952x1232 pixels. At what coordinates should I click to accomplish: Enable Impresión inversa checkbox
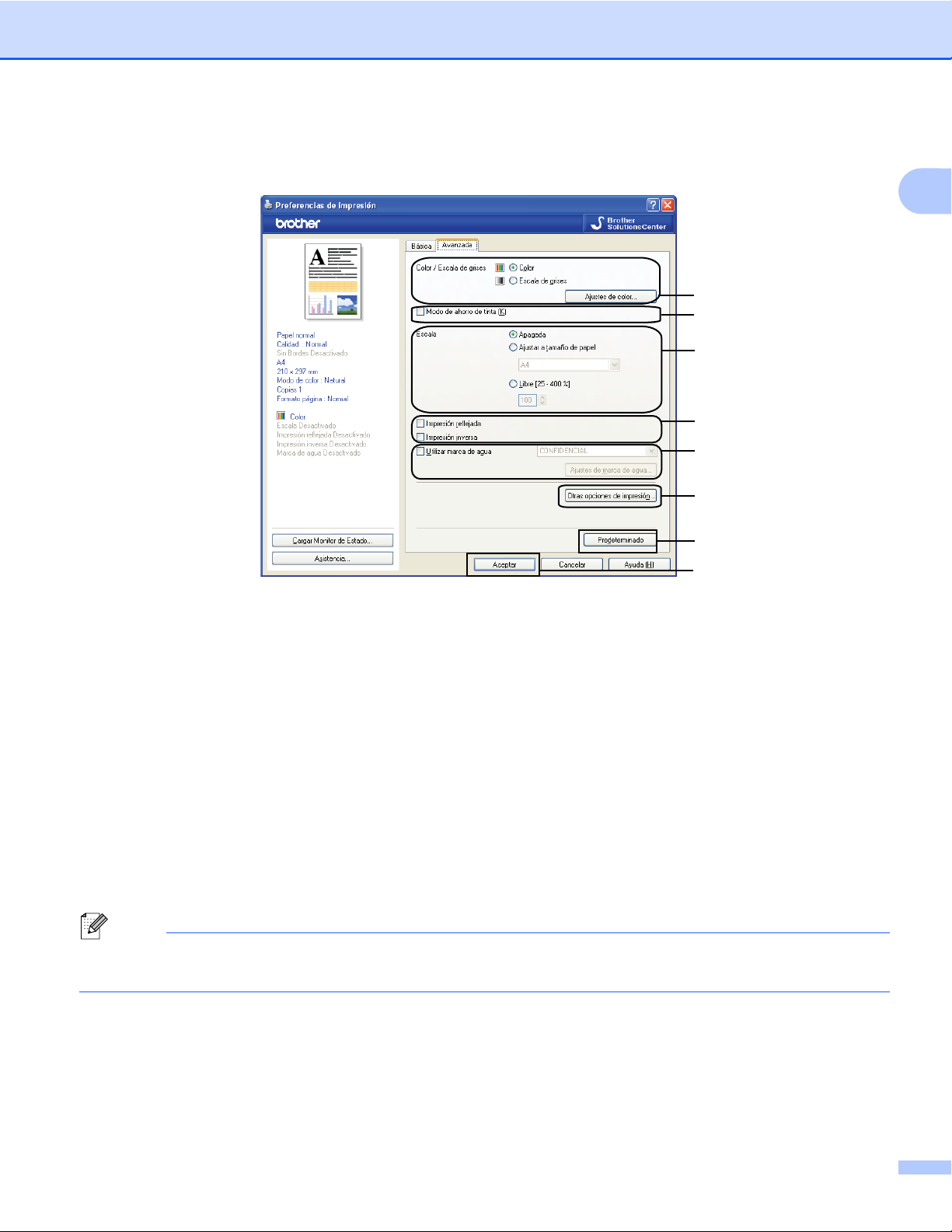pos(420,437)
